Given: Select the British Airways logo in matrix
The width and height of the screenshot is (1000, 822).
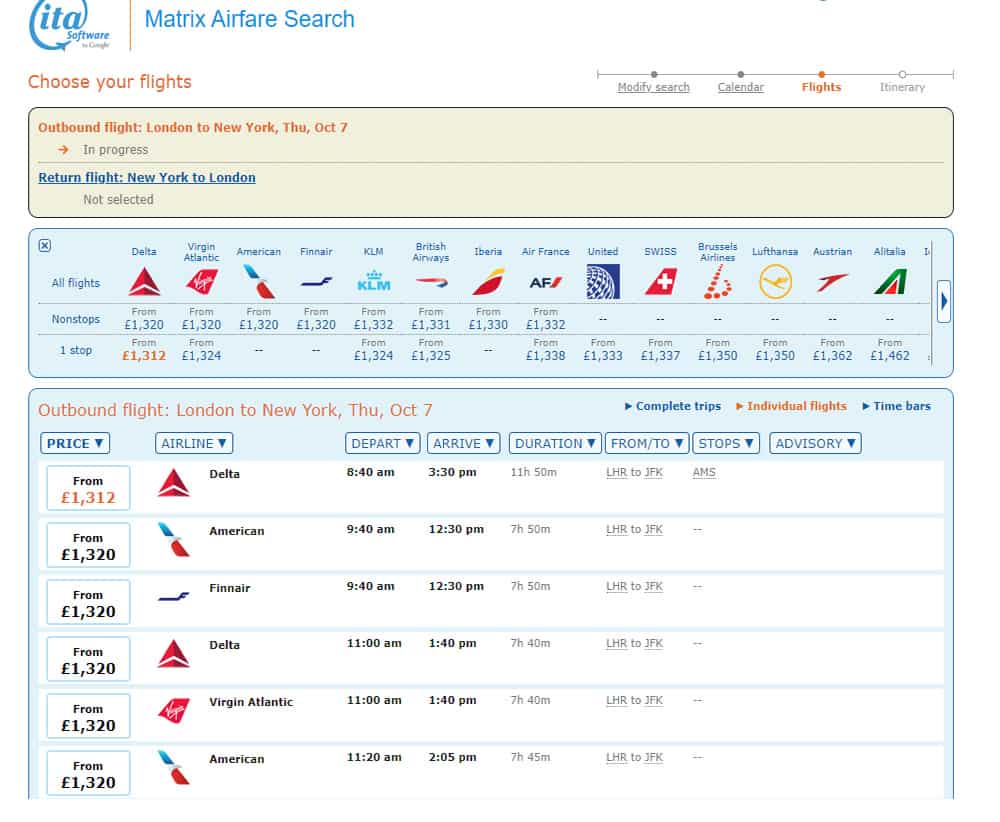Looking at the screenshot, I should [x=431, y=281].
